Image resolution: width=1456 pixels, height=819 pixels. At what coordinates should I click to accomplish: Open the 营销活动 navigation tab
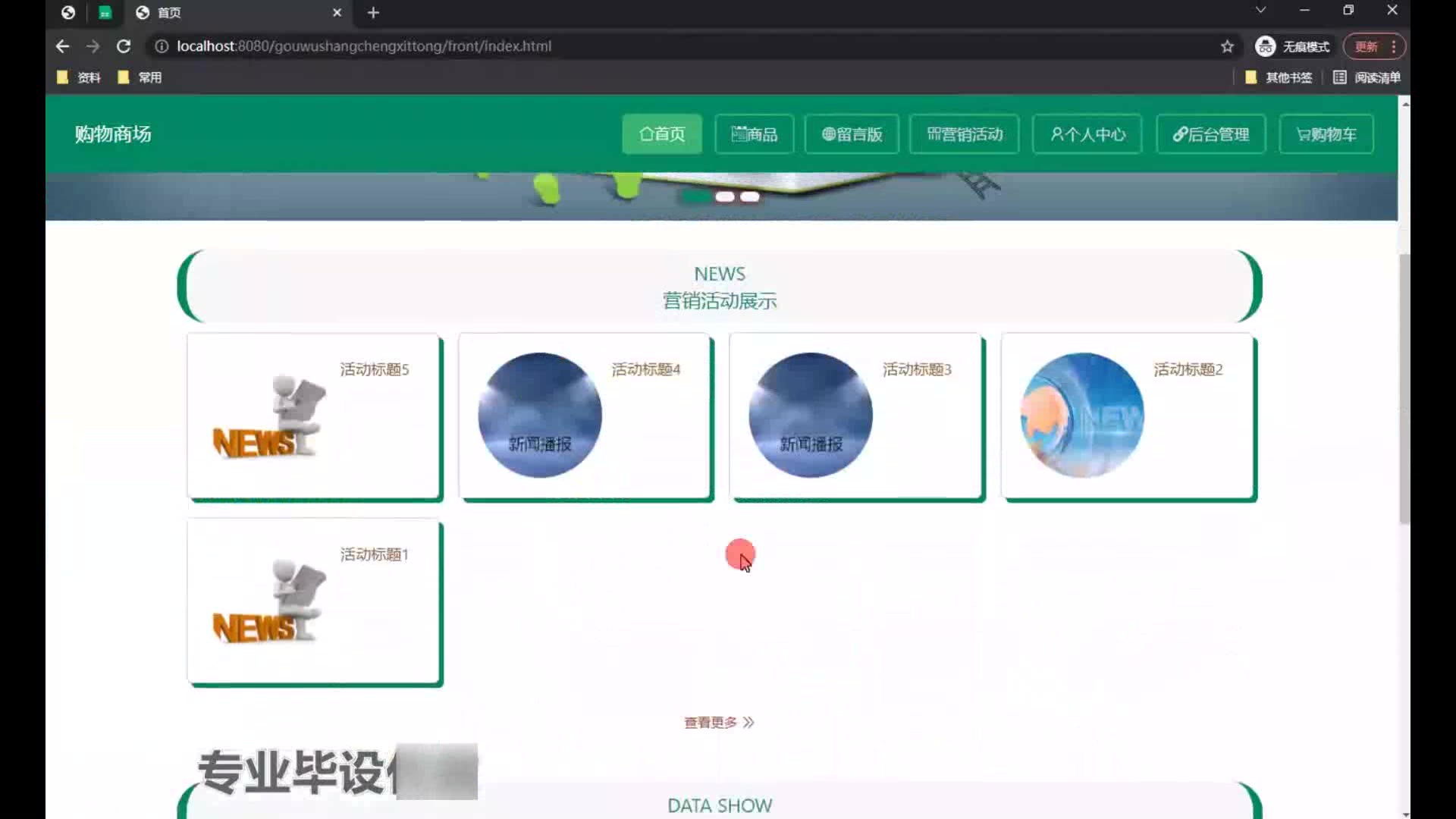pyautogui.click(x=964, y=134)
